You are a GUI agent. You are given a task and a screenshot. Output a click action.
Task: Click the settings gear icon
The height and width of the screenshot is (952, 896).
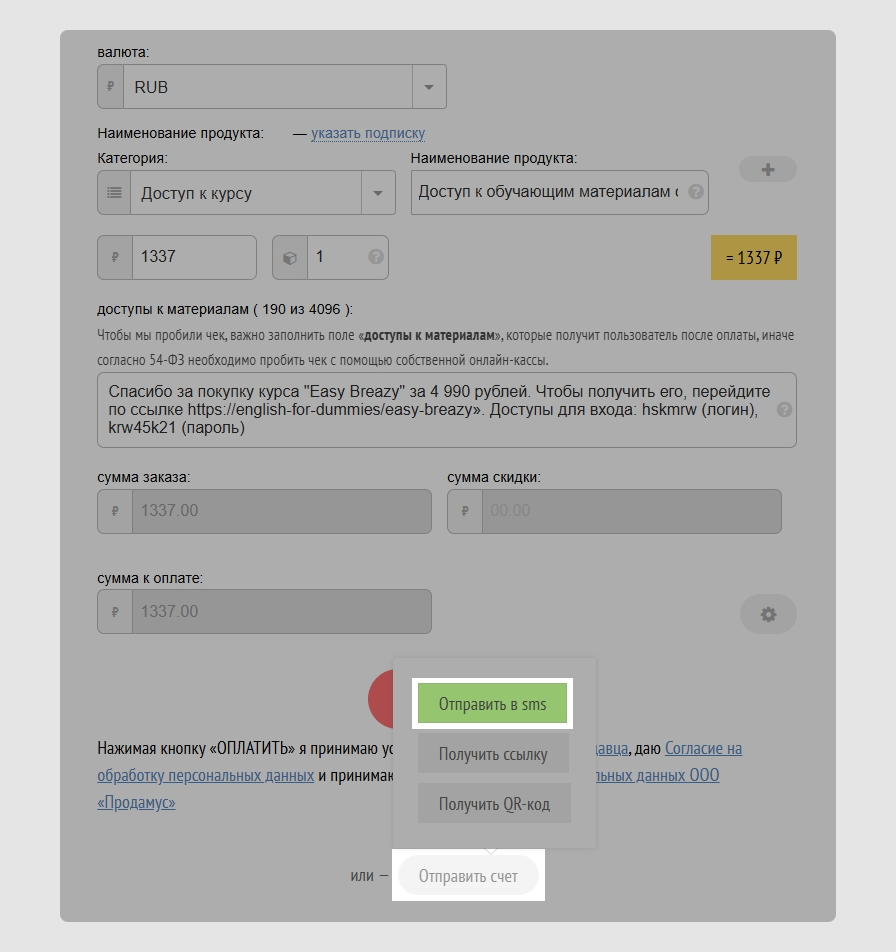tap(767, 614)
